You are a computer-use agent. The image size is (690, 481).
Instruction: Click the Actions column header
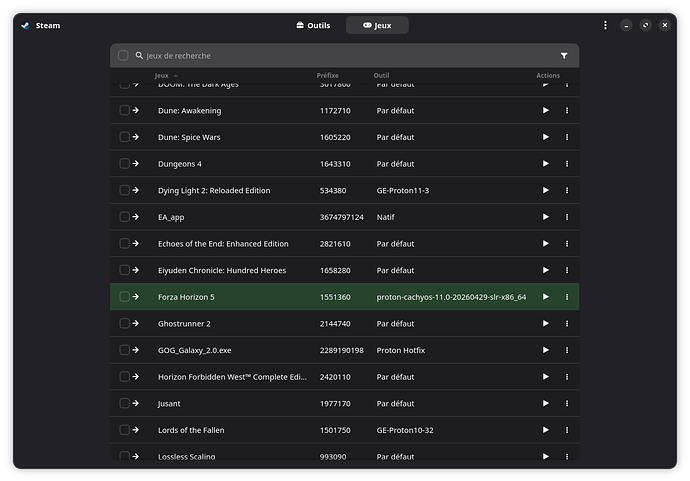tap(548, 75)
